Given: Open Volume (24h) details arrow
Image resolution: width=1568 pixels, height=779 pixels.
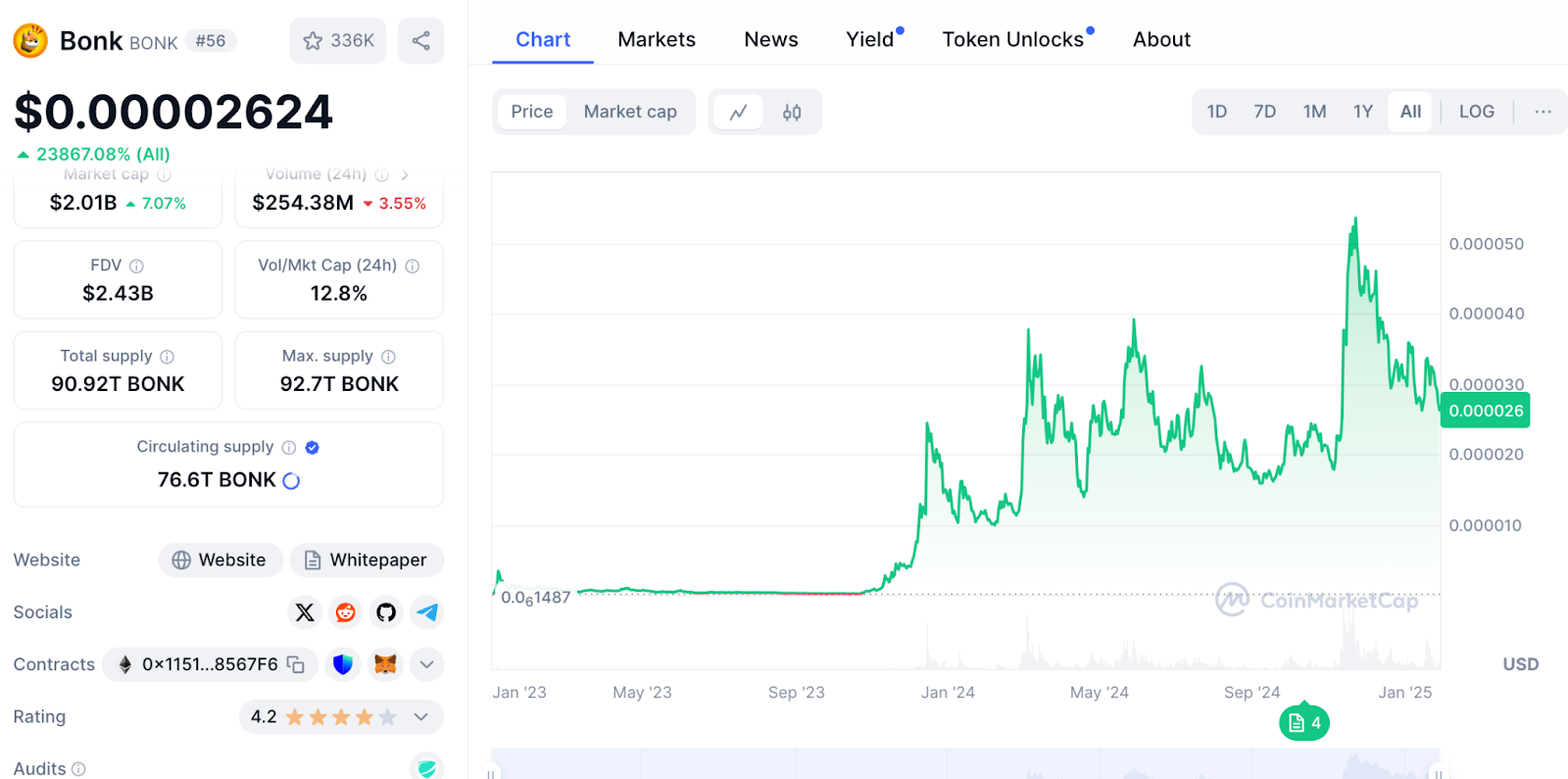Looking at the screenshot, I should [405, 175].
